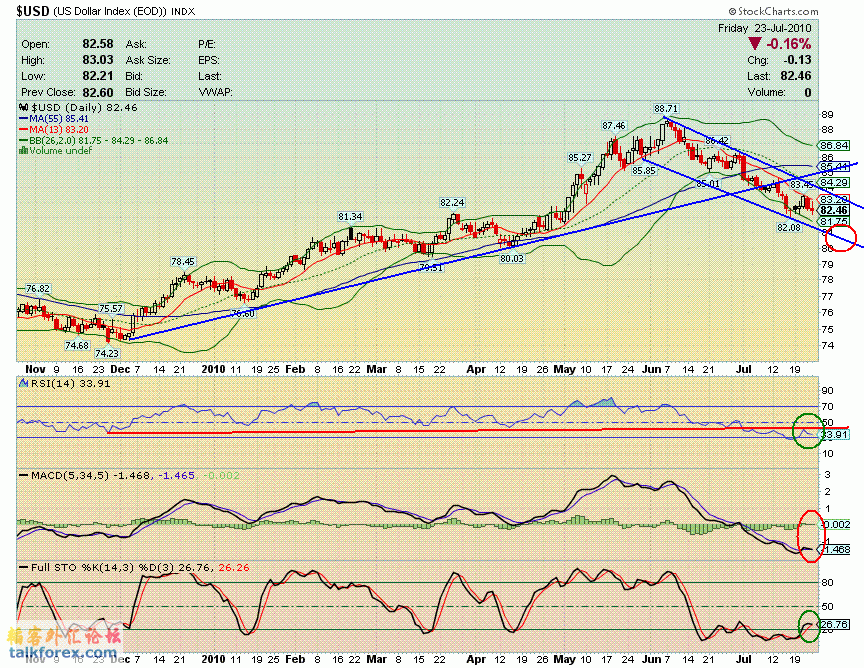
Task: Click the 80.03 price label
Action: 512,258
